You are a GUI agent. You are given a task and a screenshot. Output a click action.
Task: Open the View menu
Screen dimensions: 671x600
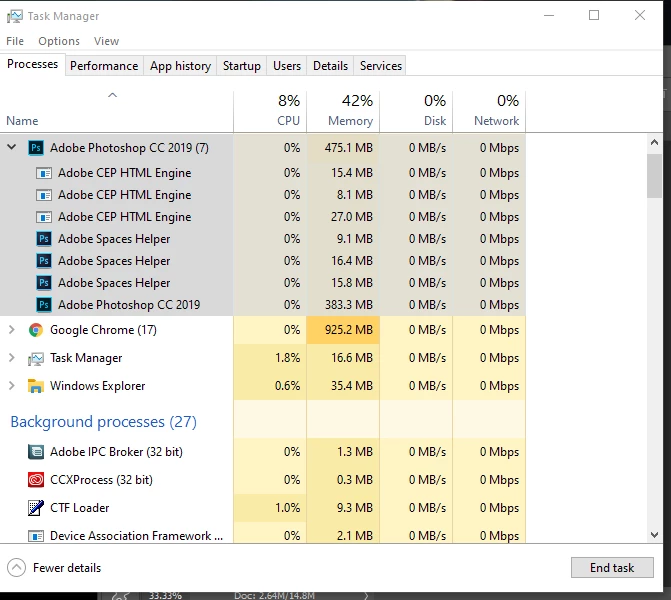coord(107,41)
